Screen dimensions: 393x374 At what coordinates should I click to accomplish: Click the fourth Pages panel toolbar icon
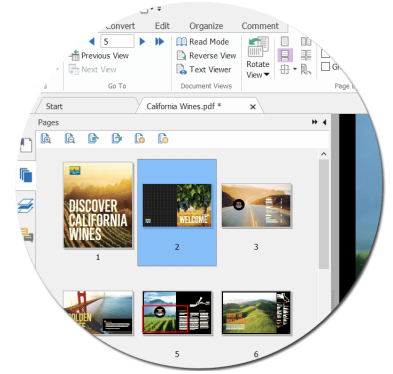117,138
